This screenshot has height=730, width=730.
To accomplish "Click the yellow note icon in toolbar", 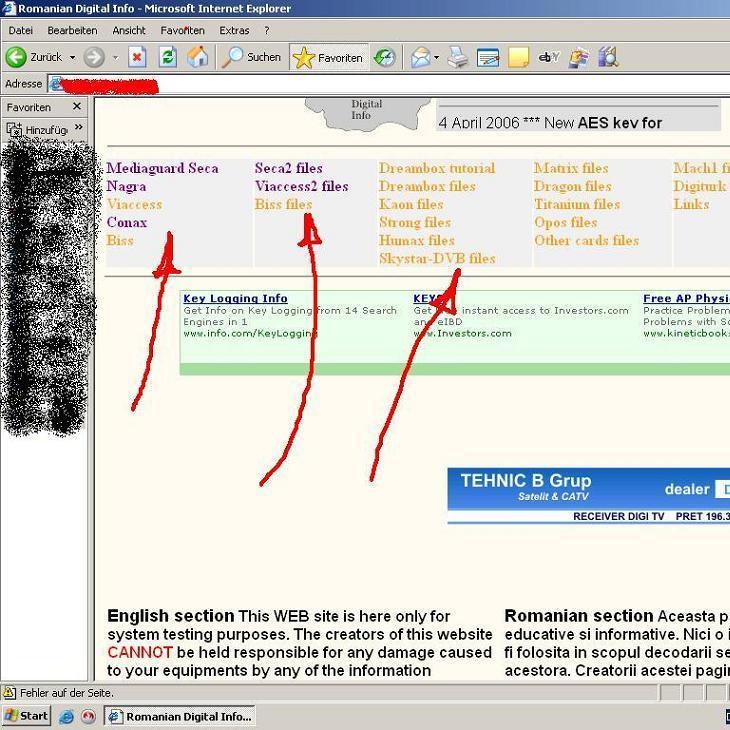I will click(x=519, y=58).
